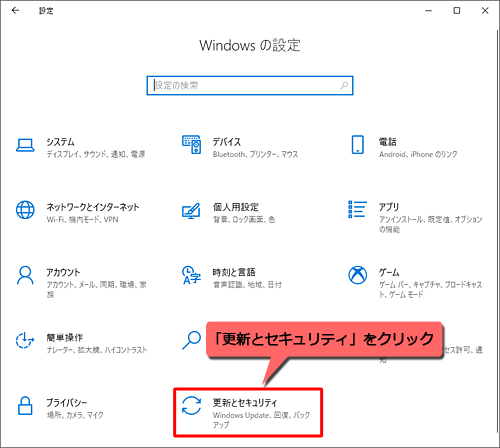Open 更新とセキュリティ category title

tap(245, 403)
